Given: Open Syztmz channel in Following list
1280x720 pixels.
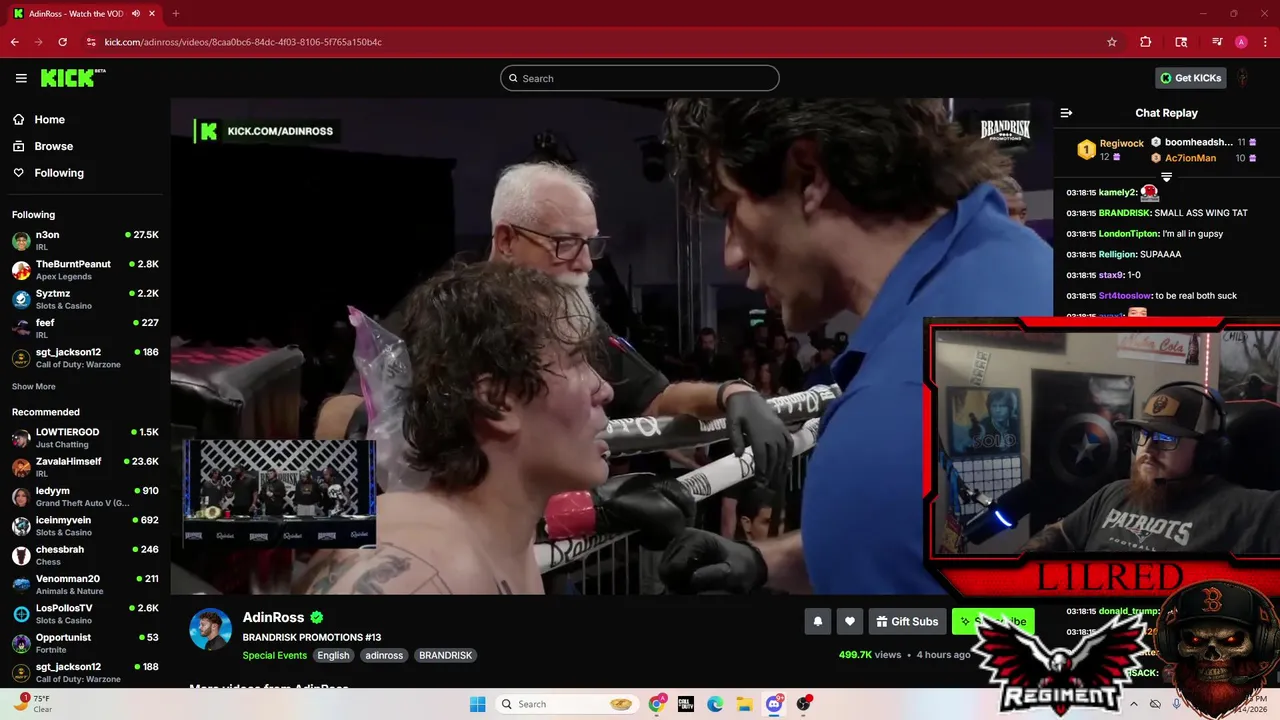Looking at the screenshot, I should pos(85,299).
